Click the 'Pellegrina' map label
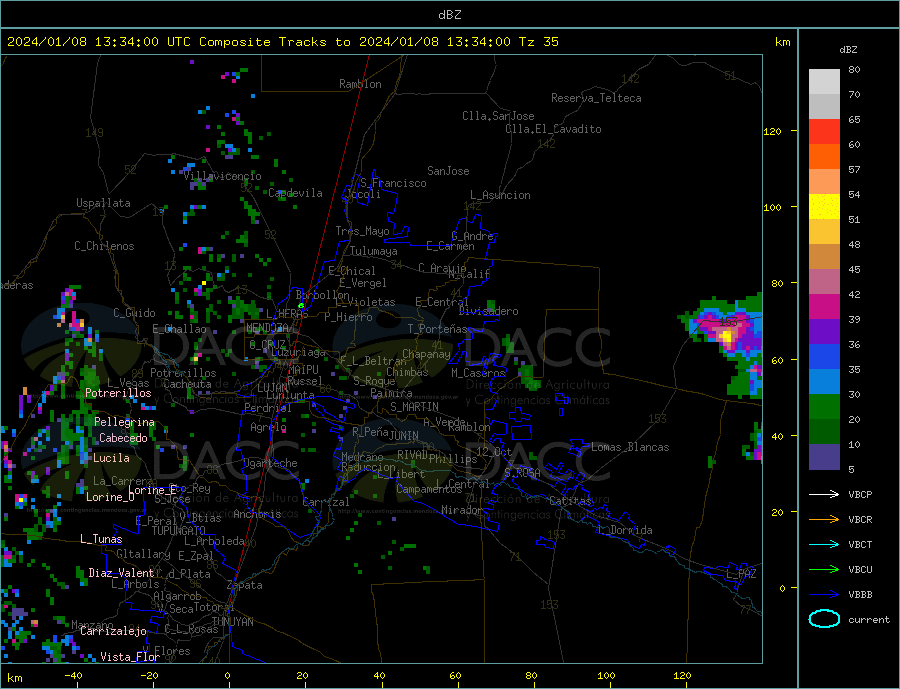 [x=124, y=422]
